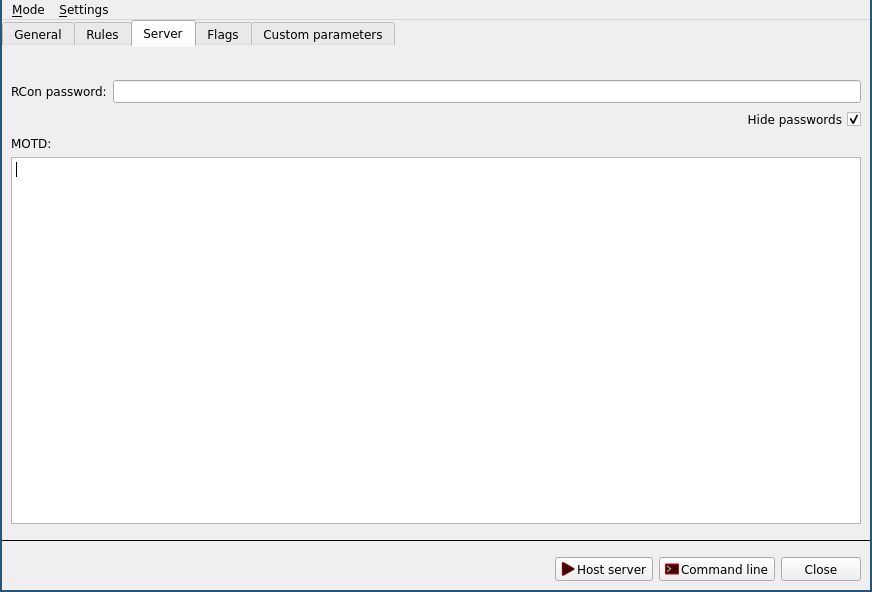This screenshot has width=872, height=592.
Task: Click the separator line above the bottom buttons
Action: [436, 541]
